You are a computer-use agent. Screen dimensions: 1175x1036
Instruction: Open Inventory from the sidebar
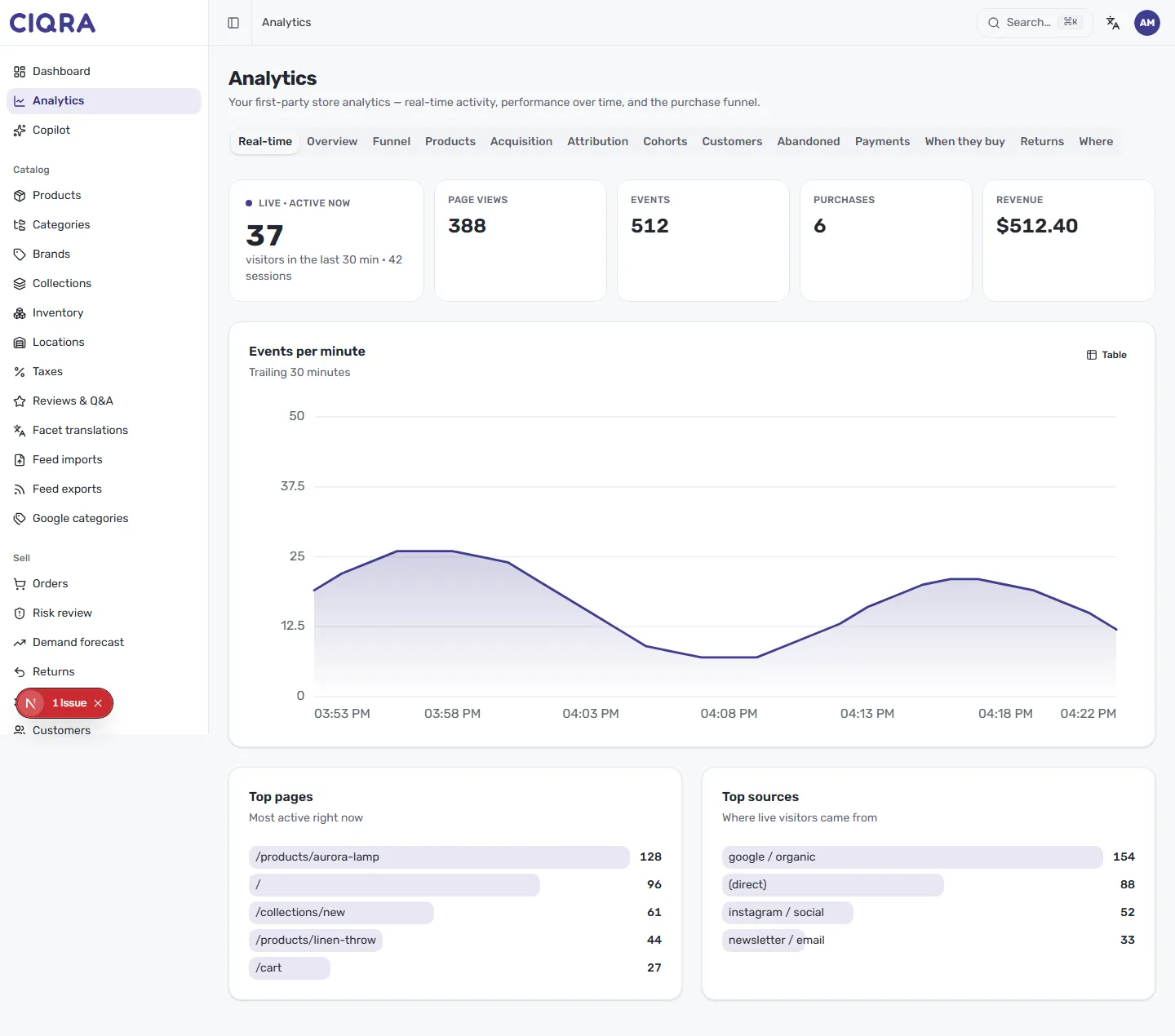[x=104, y=313]
